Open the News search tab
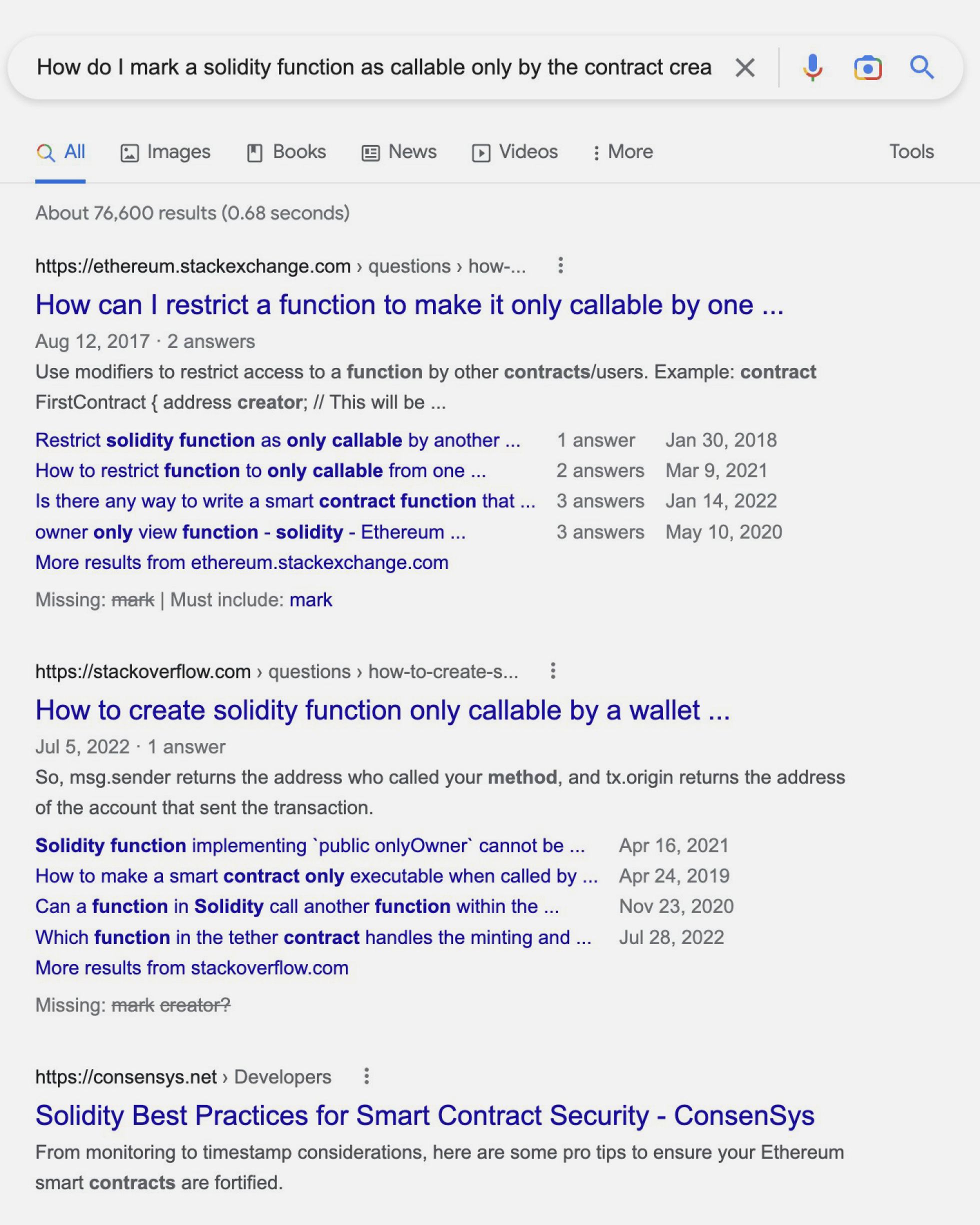 coord(399,151)
